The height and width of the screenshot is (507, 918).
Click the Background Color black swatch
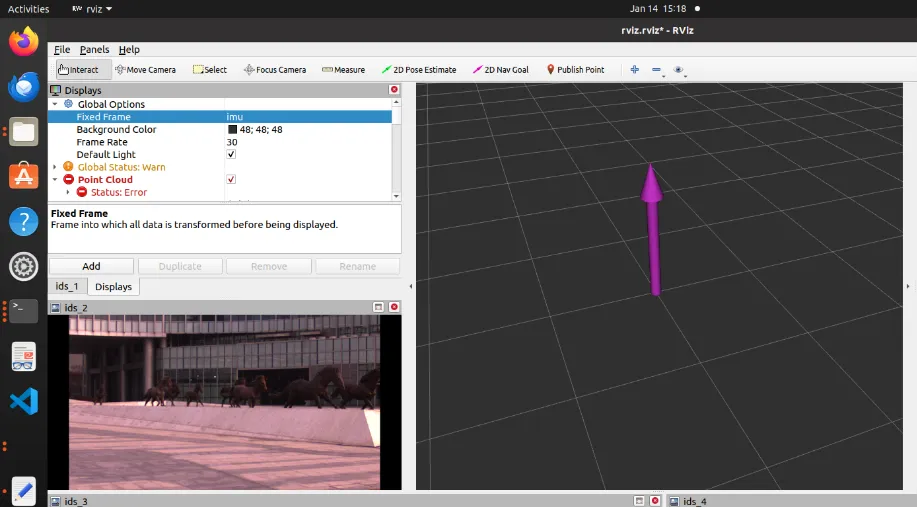pos(232,129)
